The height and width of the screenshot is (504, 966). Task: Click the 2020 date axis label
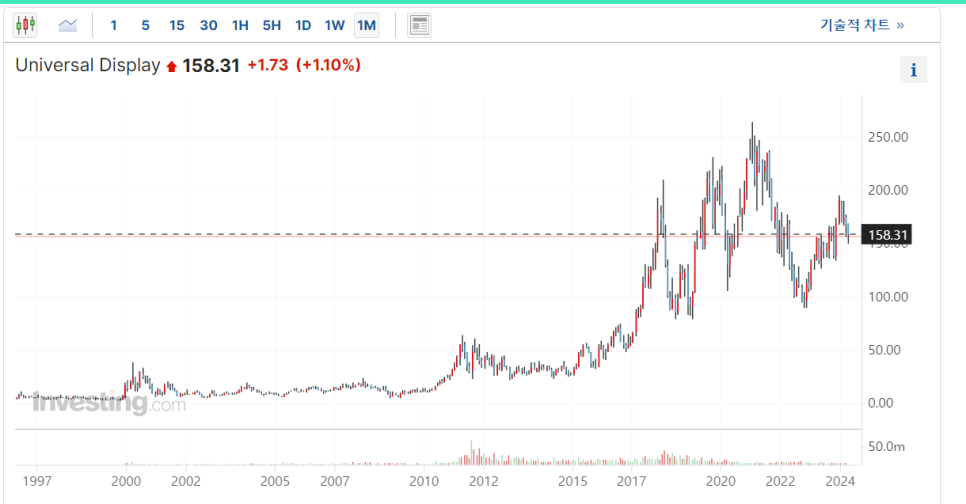(721, 481)
